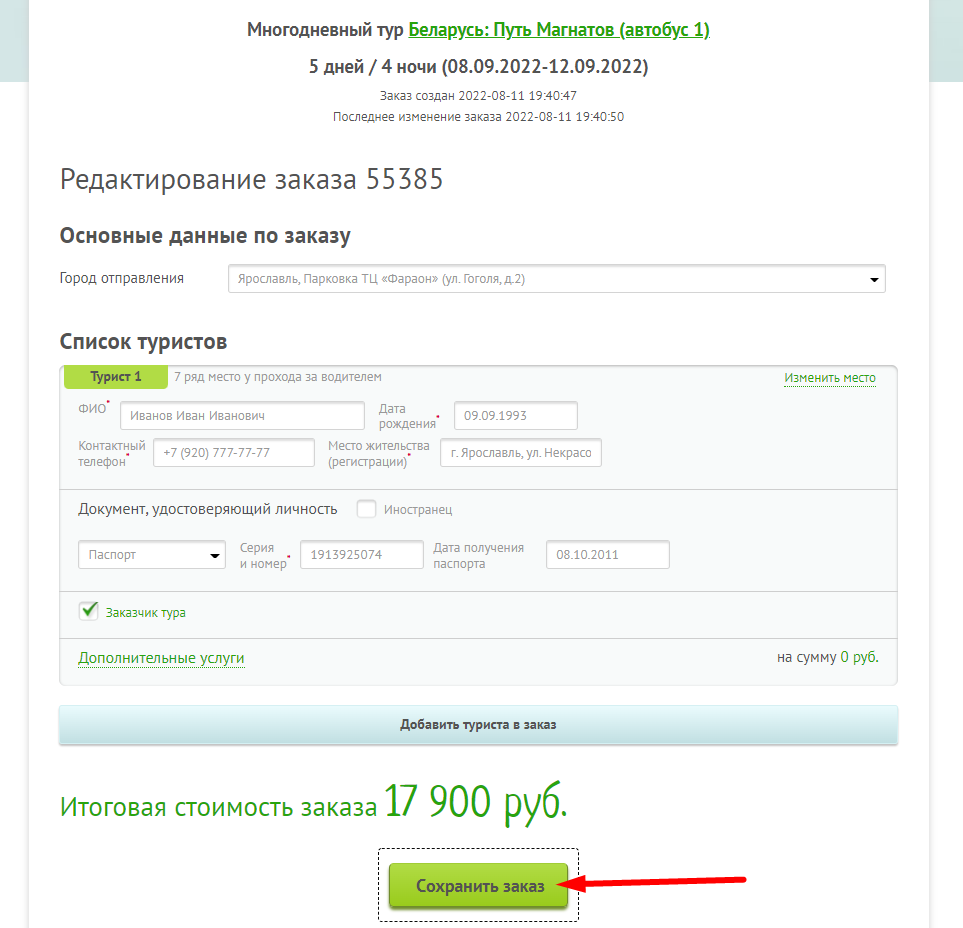963x928 pixels.
Task: Click Добавить туриста в заказ button
Action: point(478,725)
